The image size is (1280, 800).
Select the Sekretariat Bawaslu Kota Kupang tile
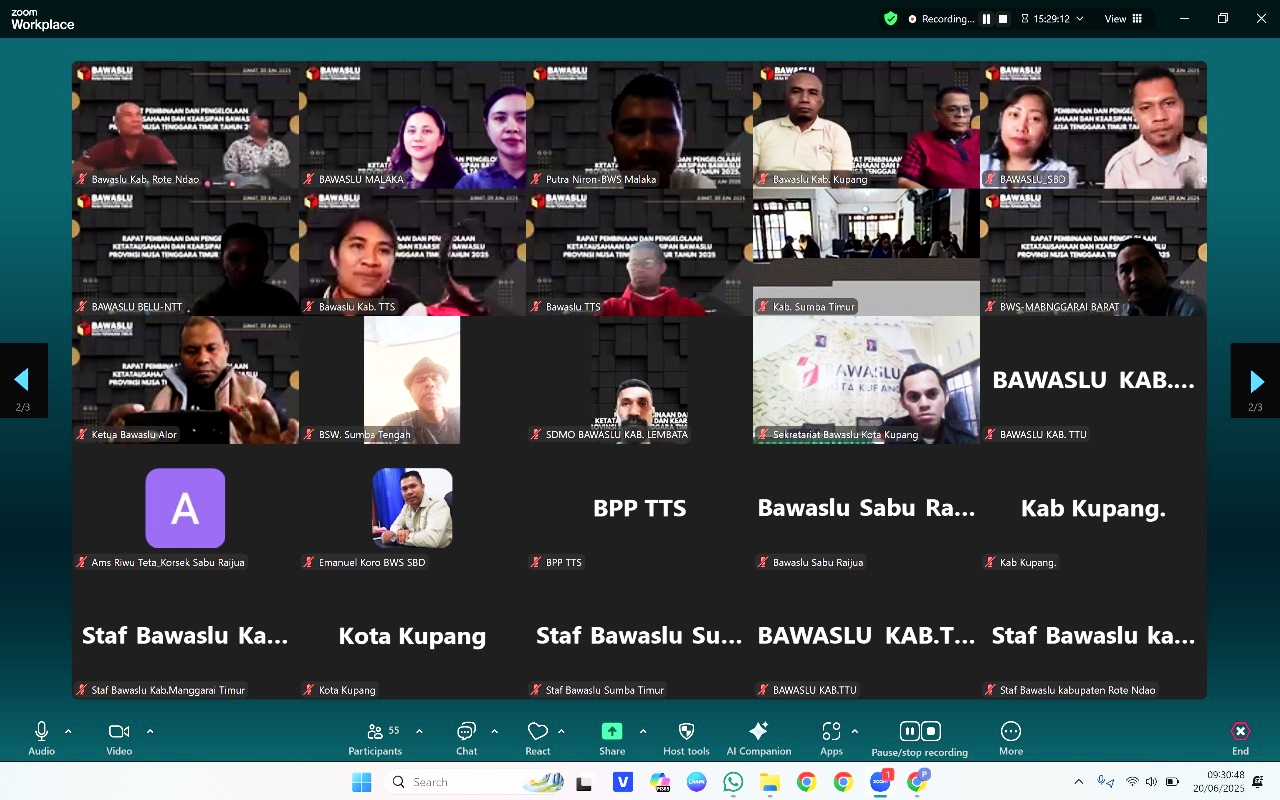(866, 380)
